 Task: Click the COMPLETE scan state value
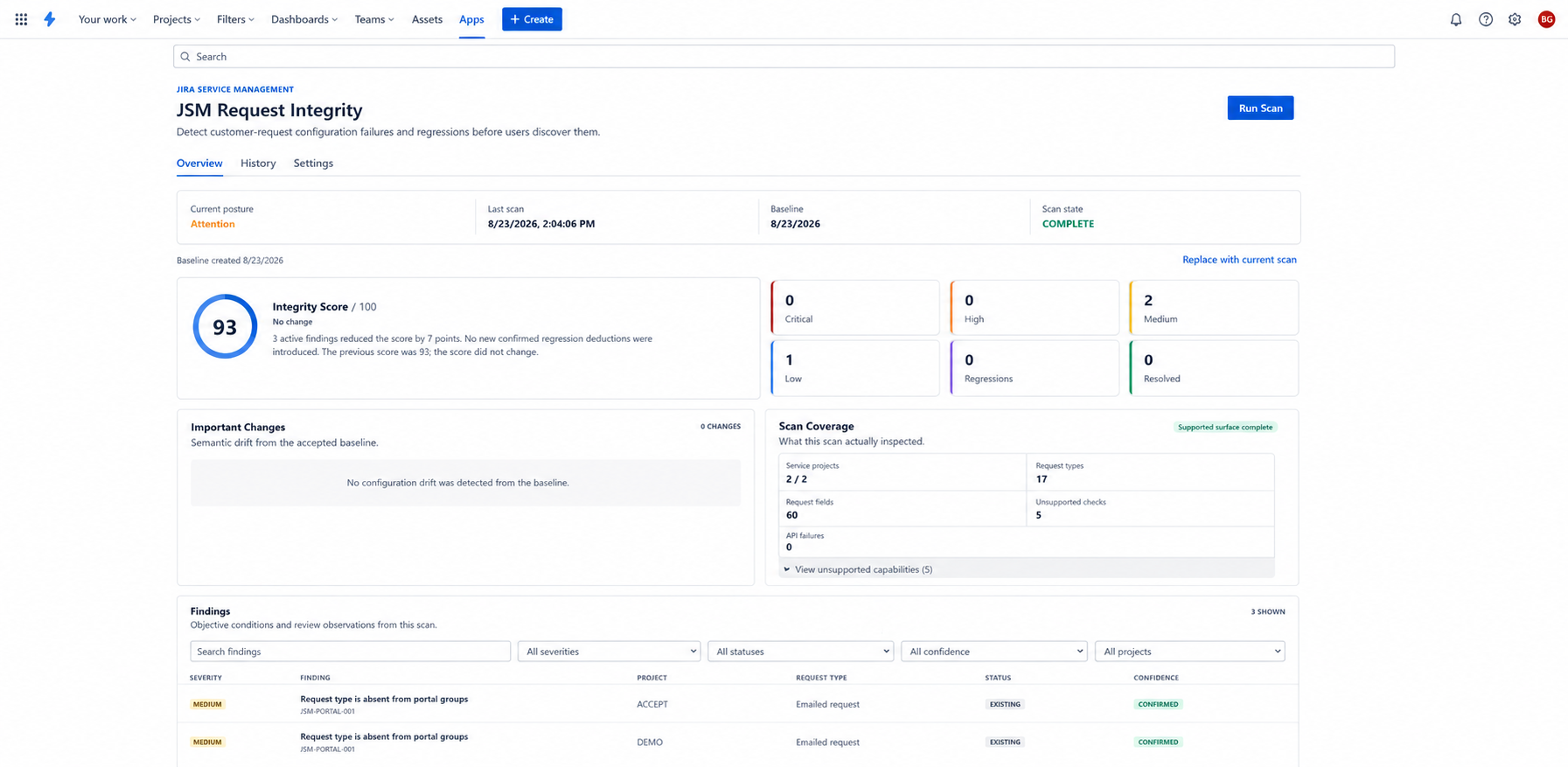pos(1068,224)
